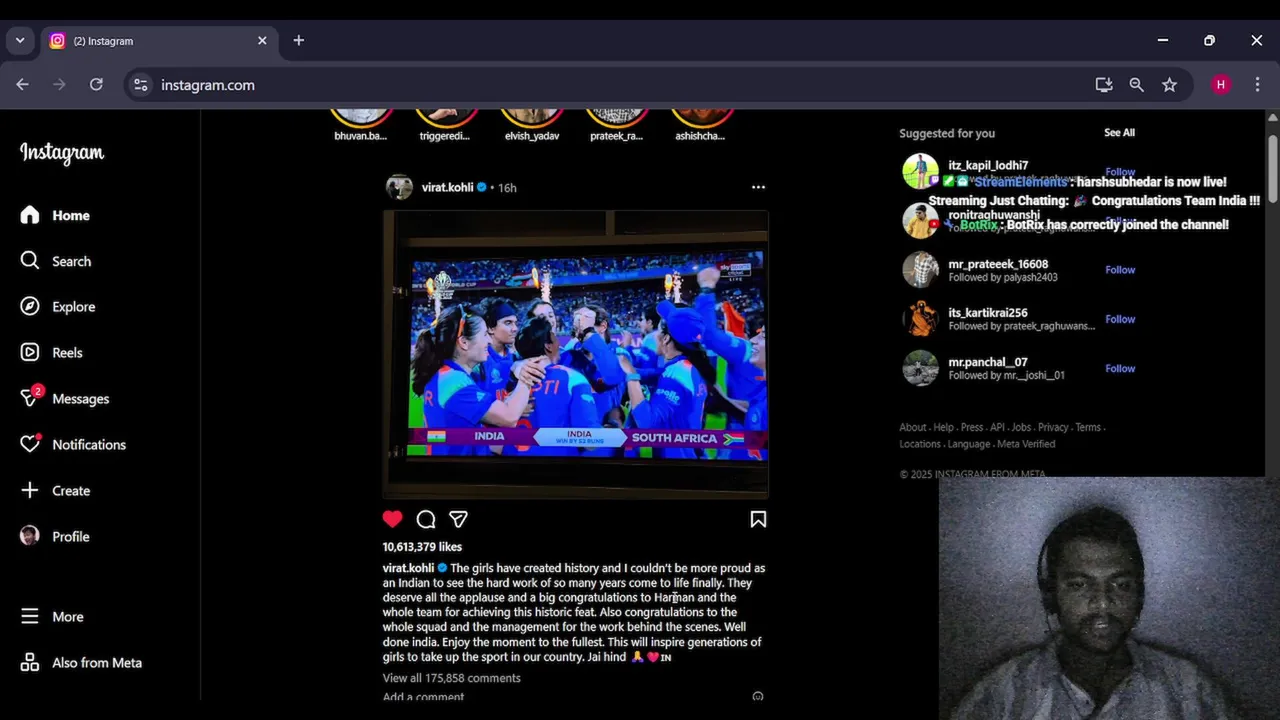Open the cricket post image
Screen dimensions: 1280x720
coord(575,354)
